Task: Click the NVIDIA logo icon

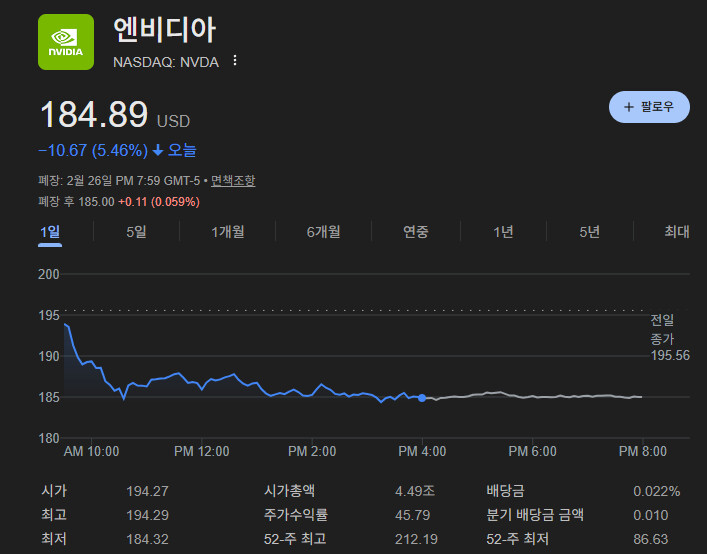Action: 66,42
